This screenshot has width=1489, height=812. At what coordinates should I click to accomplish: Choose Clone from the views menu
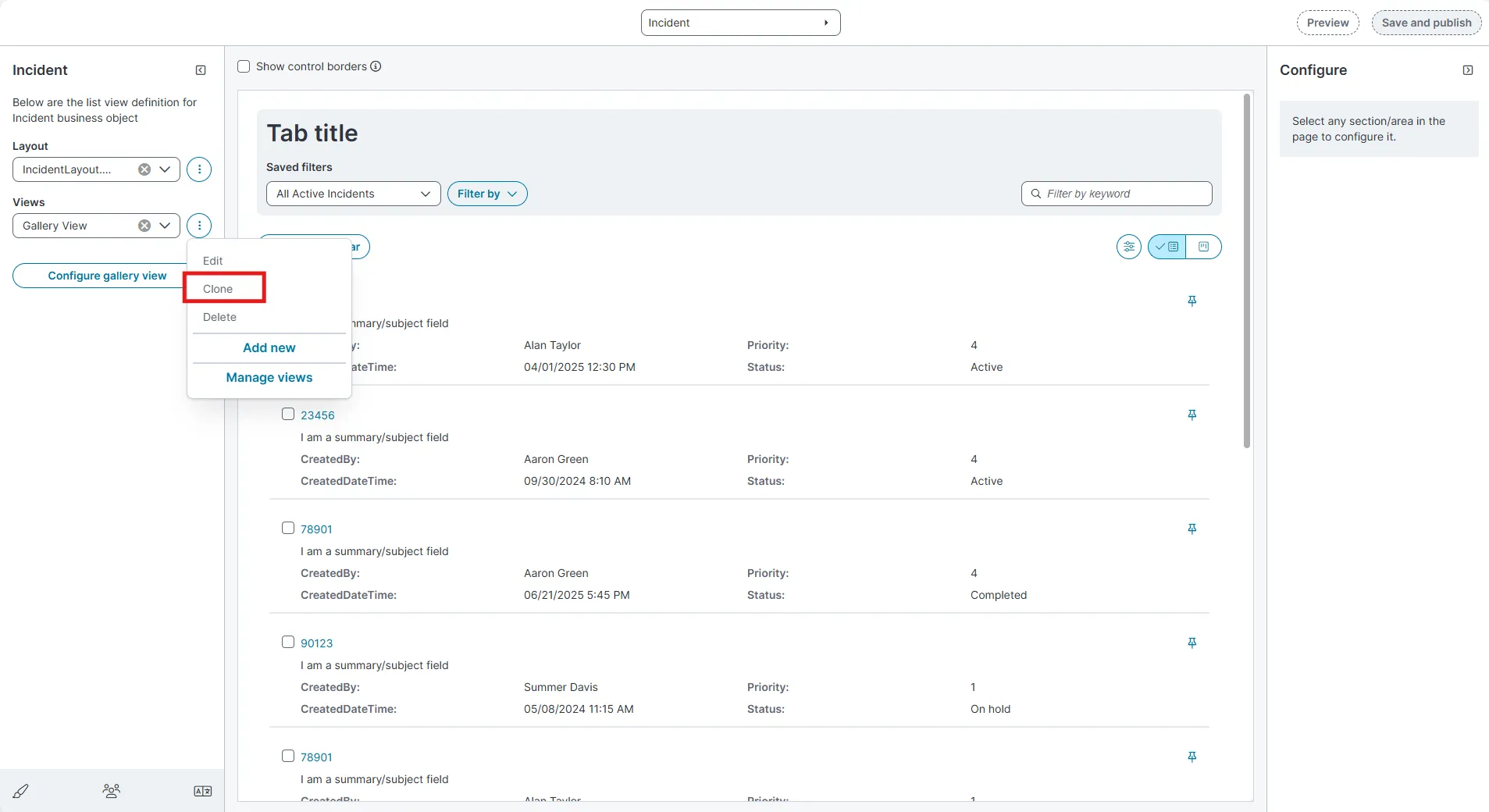[218, 289]
